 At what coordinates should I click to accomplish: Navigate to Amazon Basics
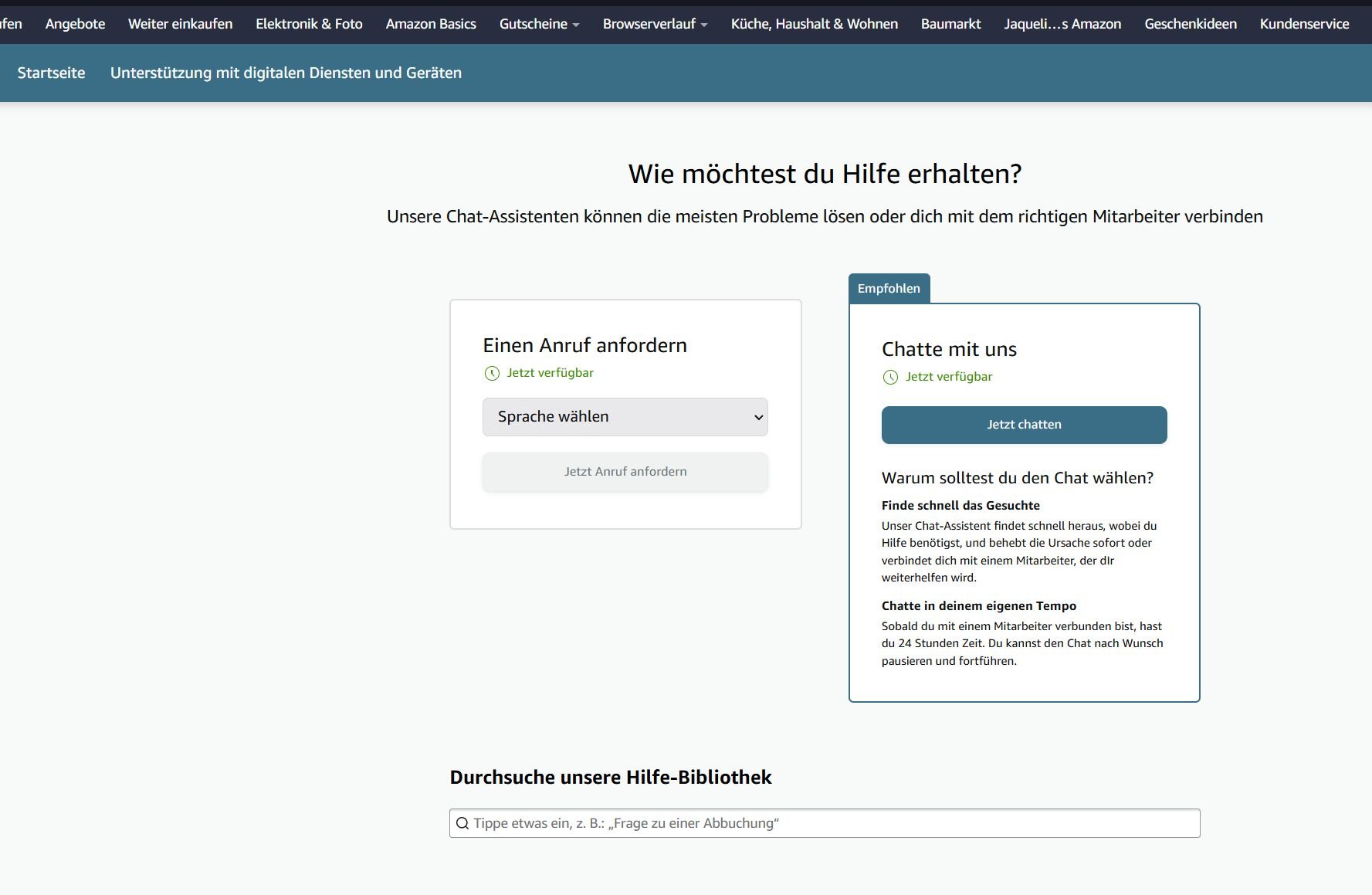click(x=431, y=24)
